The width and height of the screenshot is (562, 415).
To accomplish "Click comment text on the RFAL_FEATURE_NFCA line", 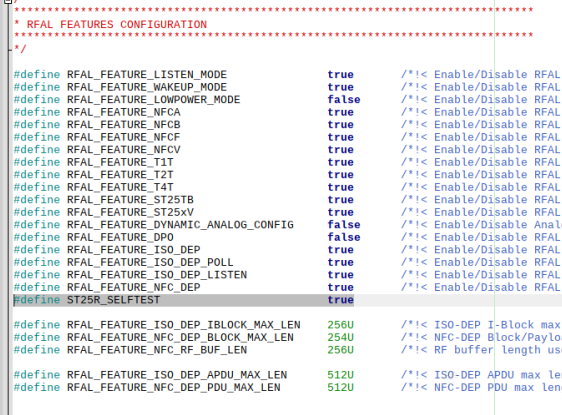I will [481, 112].
